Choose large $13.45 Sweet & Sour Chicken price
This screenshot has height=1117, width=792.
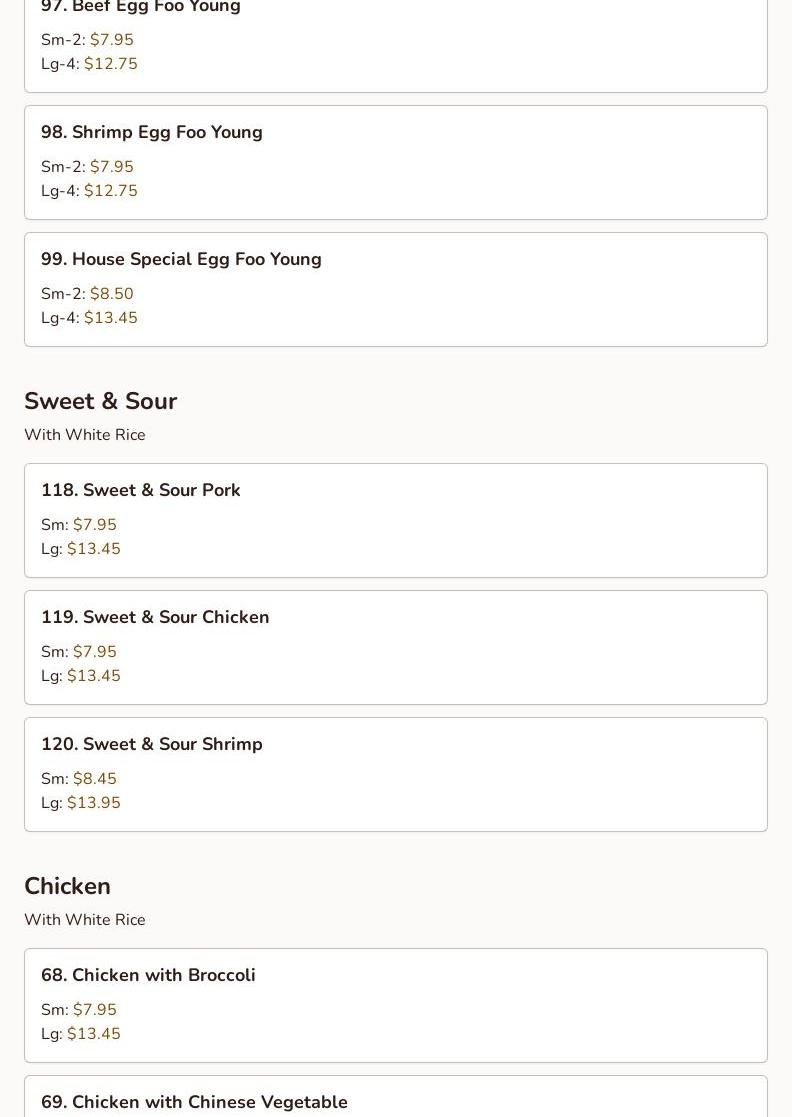(93, 676)
